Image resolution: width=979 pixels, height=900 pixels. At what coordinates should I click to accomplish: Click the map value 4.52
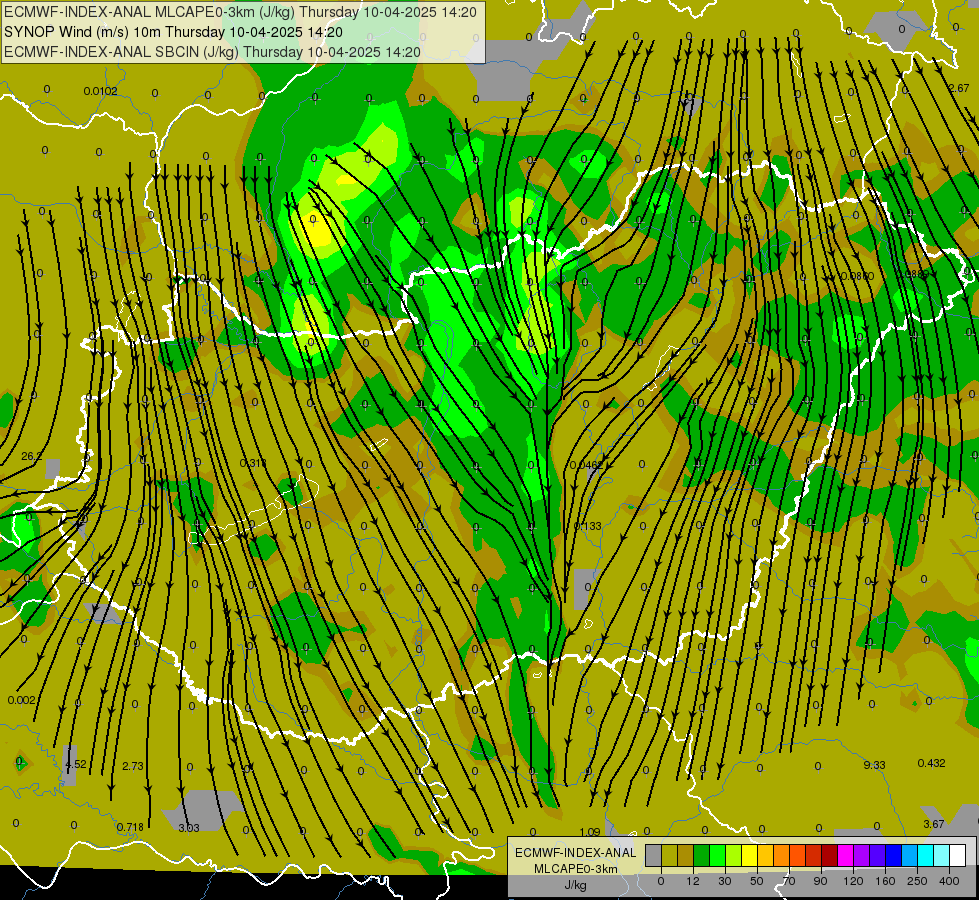point(76,764)
